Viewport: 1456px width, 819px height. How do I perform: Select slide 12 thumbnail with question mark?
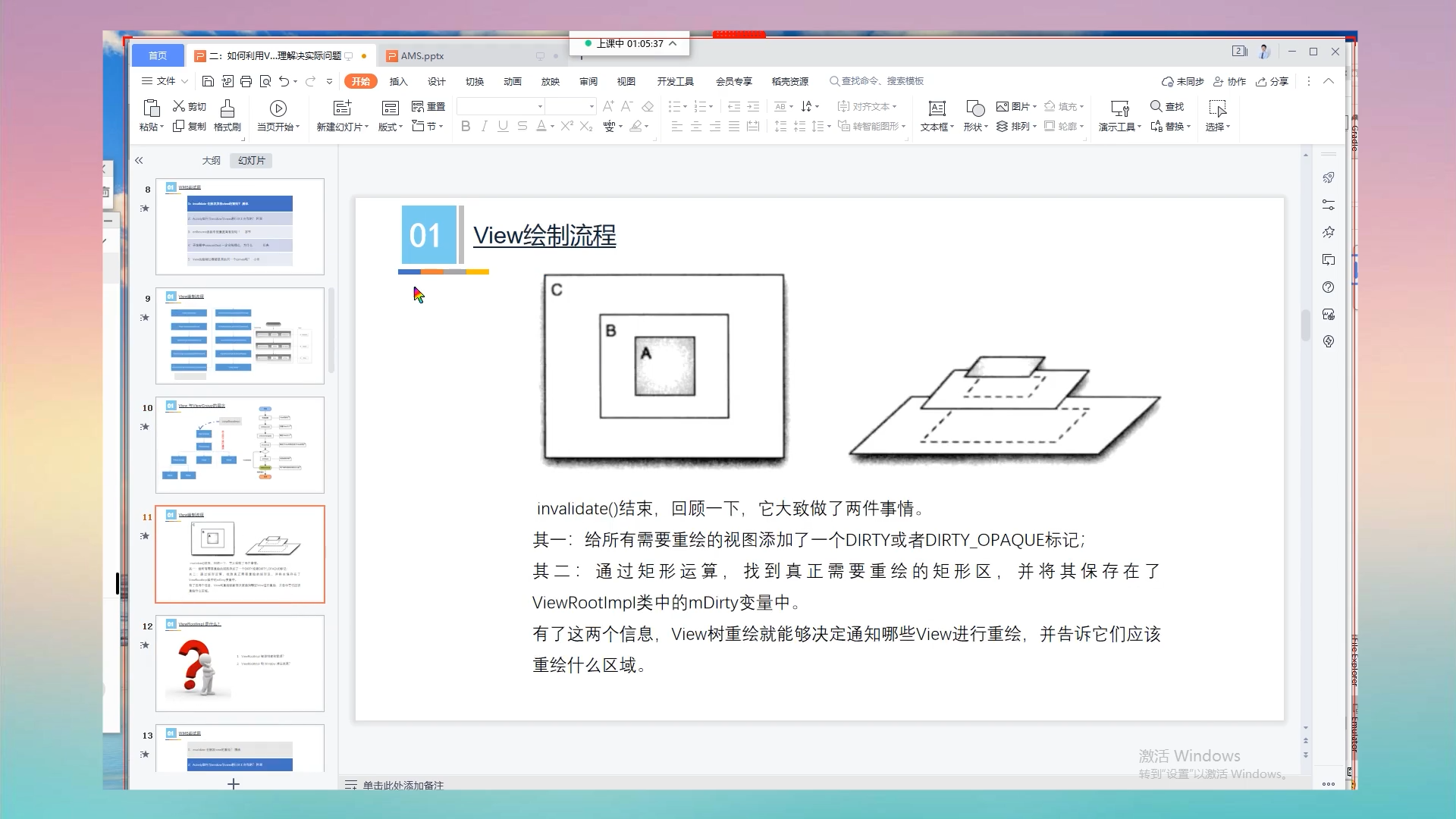tap(240, 664)
